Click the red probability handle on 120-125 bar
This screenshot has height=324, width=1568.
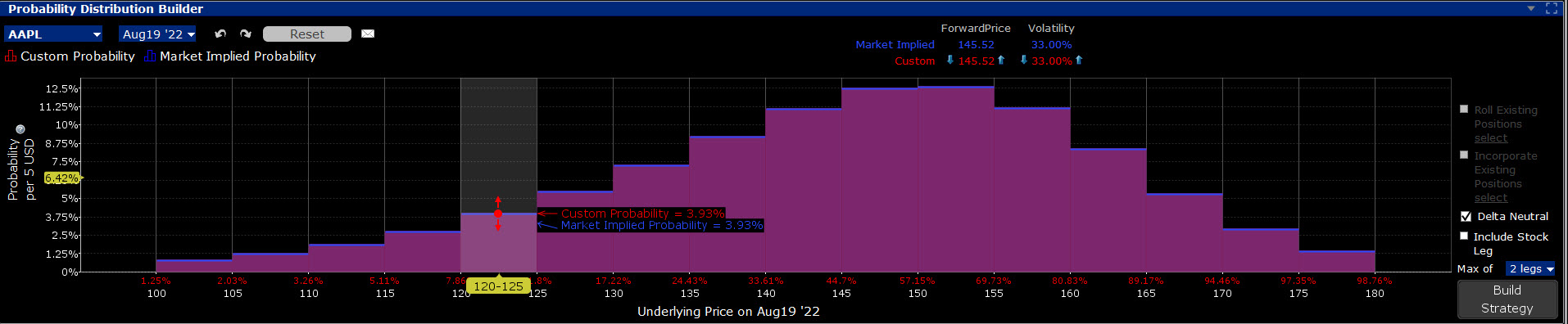tap(498, 214)
